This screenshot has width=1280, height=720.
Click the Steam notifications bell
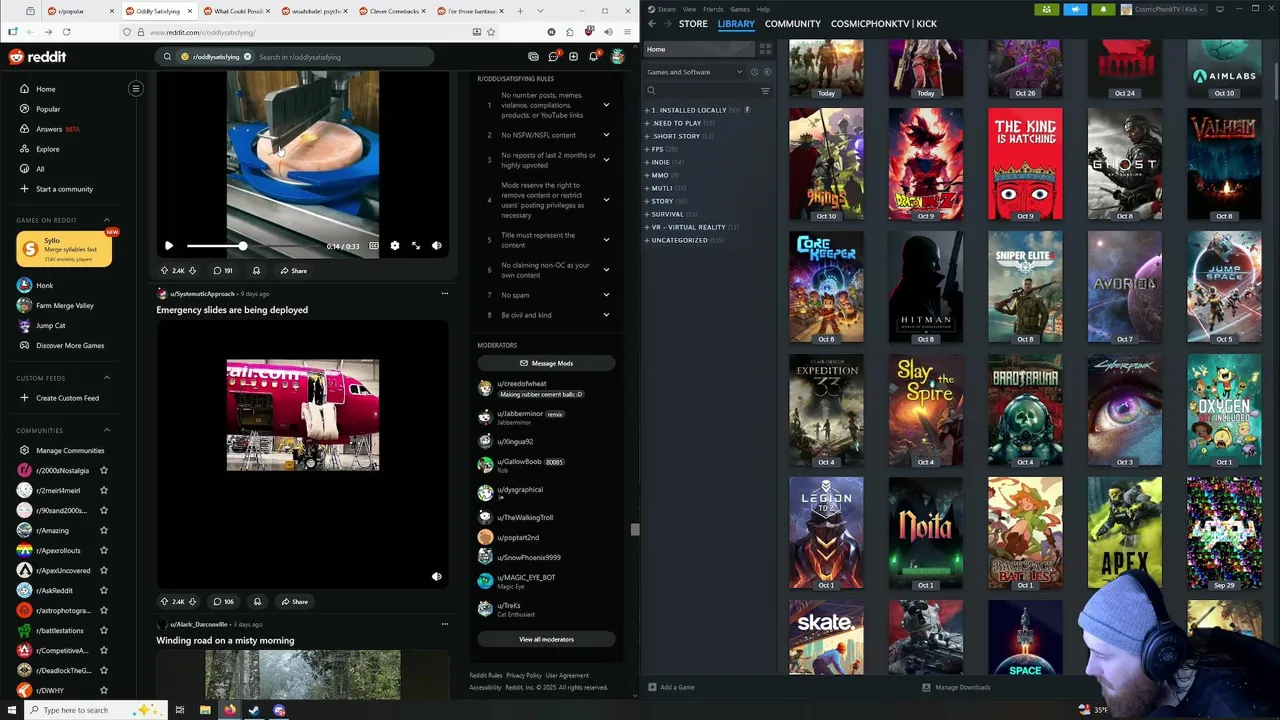pos(1103,9)
